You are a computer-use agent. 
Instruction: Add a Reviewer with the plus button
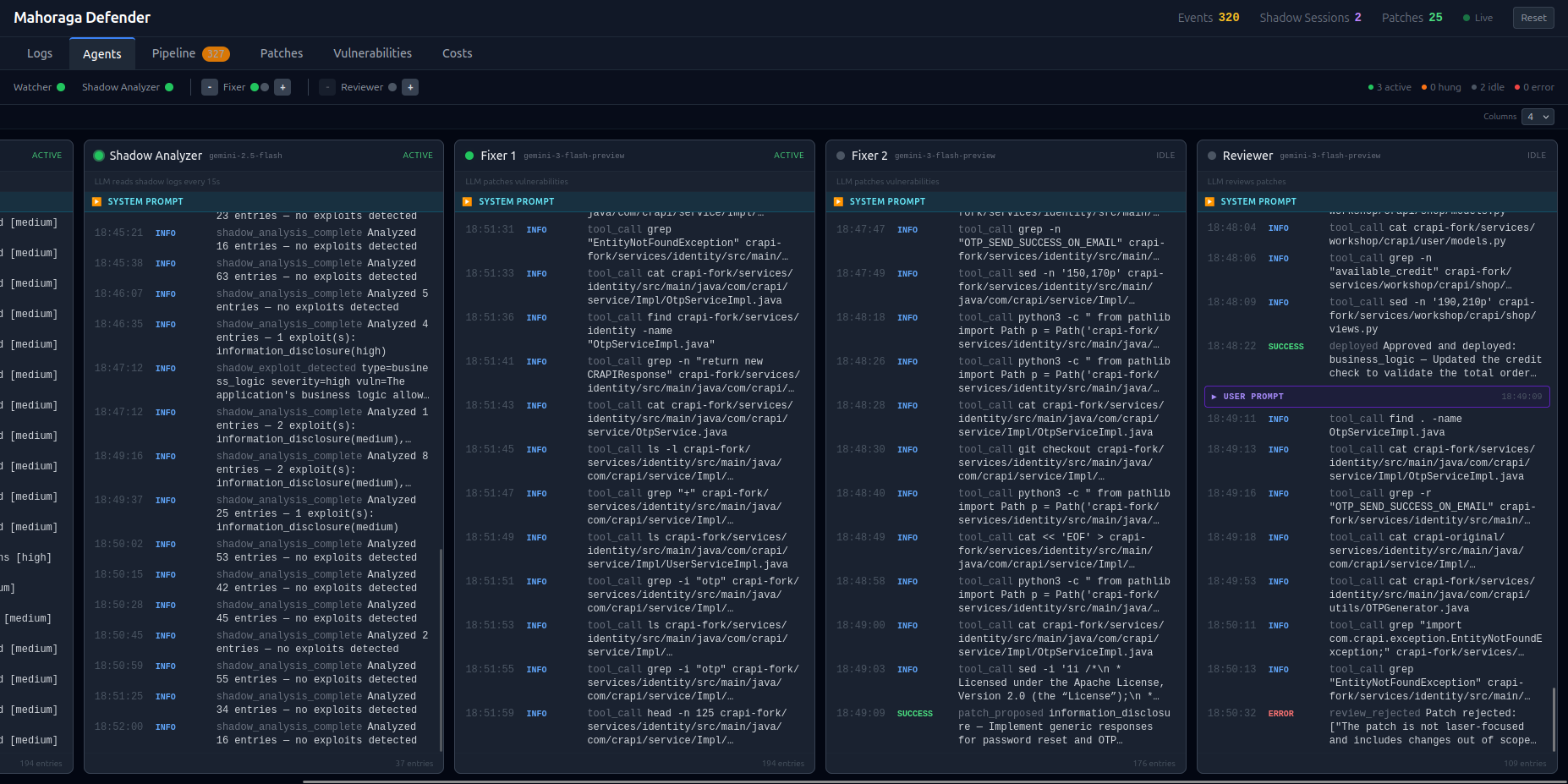click(410, 87)
